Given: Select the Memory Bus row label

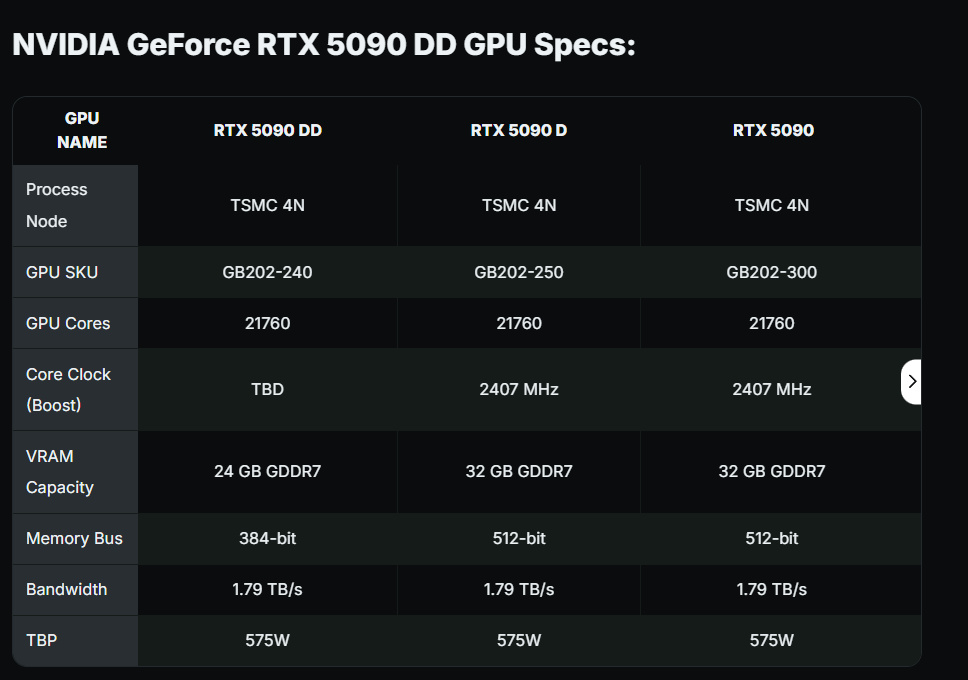Looking at the screenshot, I should click(x=74, y=538).
